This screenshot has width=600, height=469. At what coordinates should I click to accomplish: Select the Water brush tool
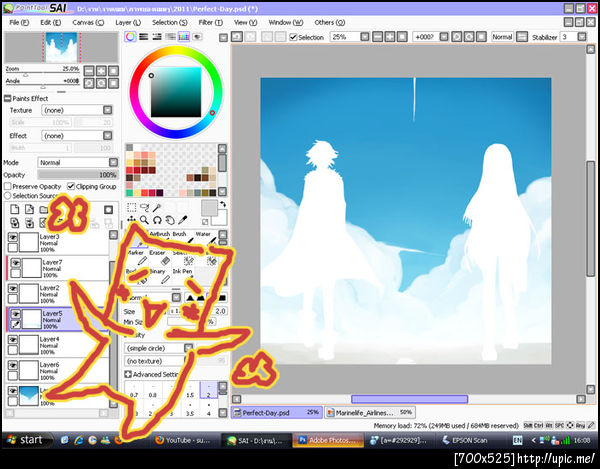pos(205,238)
